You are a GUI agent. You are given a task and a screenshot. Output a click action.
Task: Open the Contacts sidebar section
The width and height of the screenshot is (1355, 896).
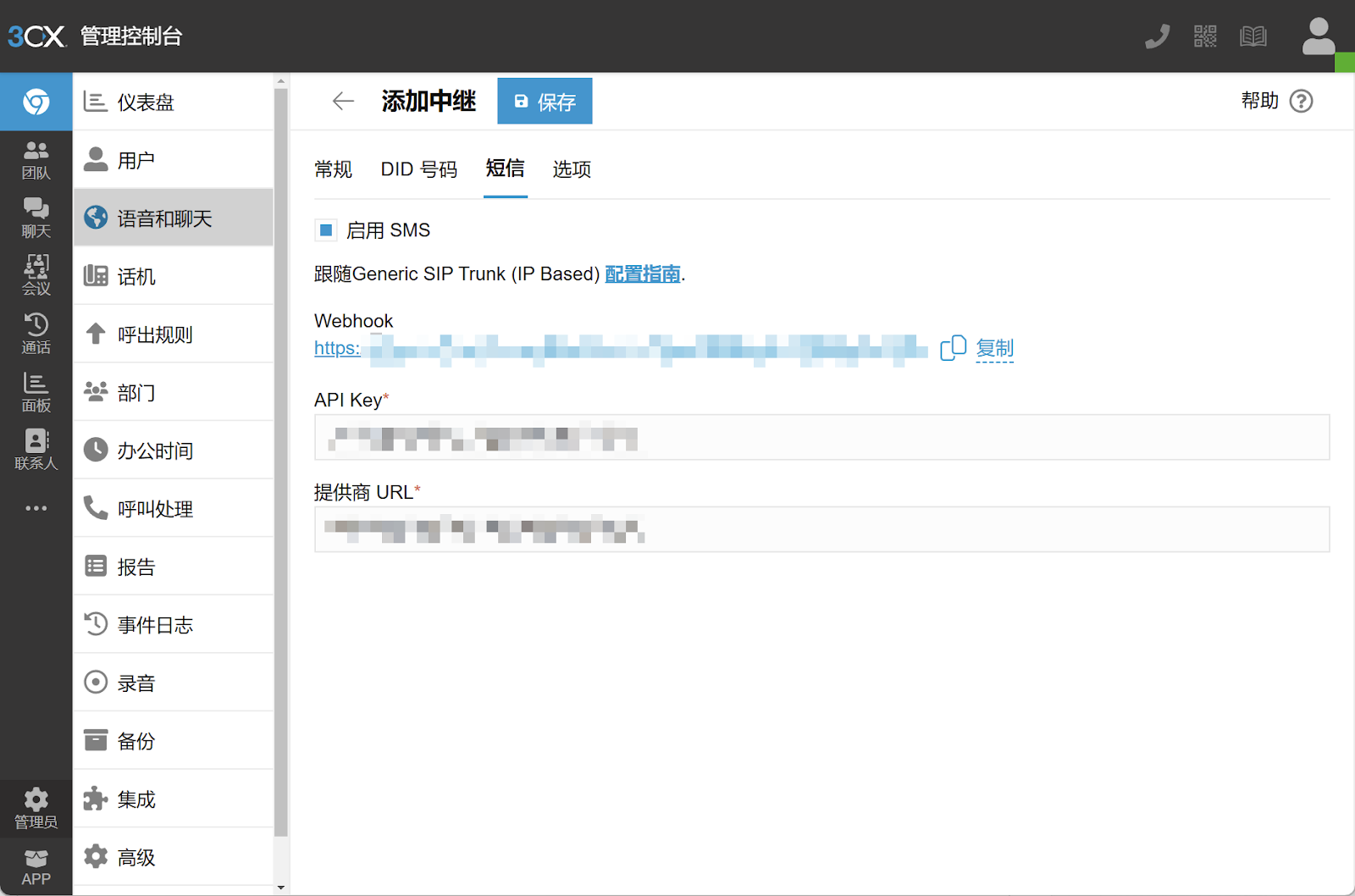click(36, 450)
